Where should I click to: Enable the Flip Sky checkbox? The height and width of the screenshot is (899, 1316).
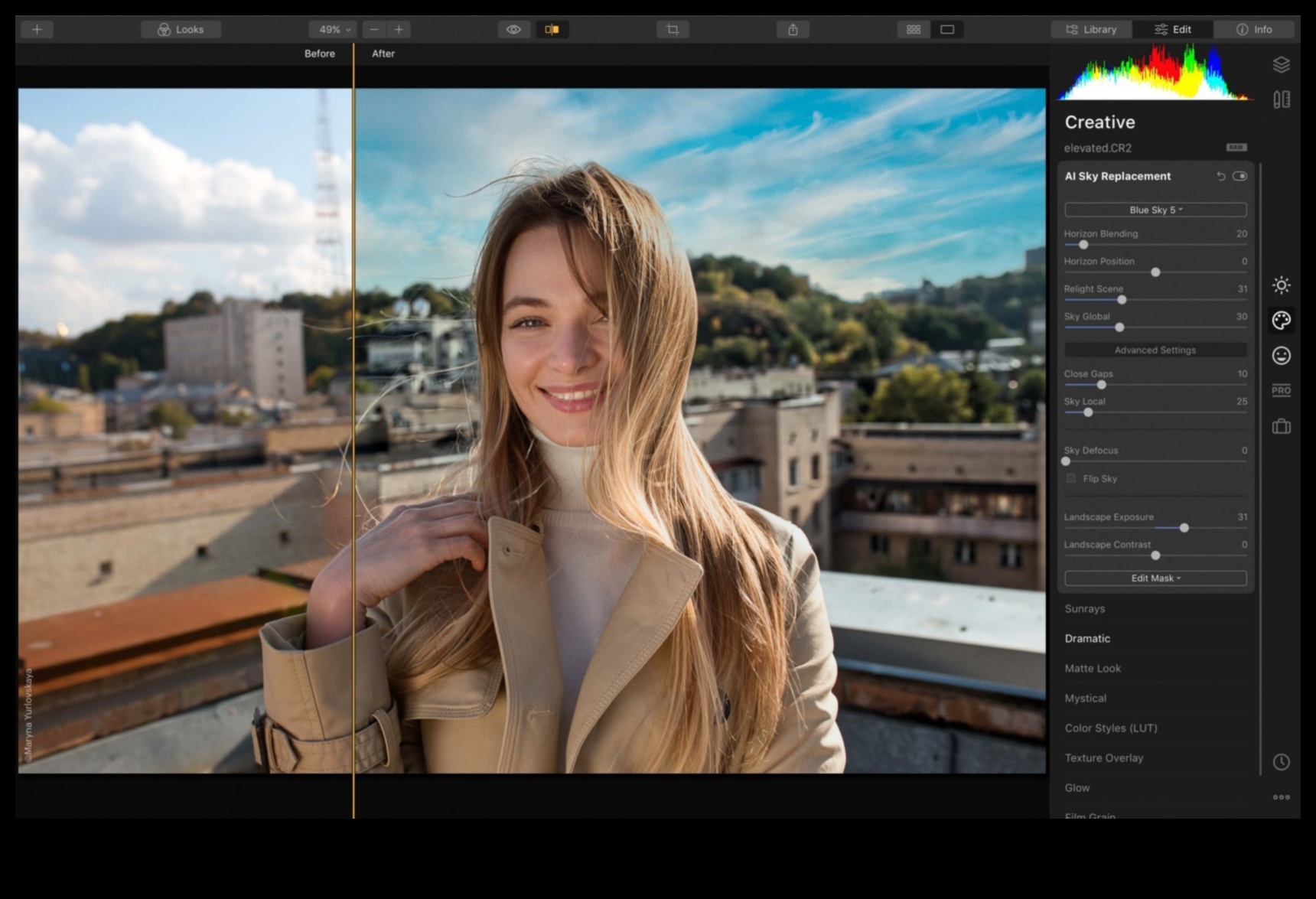pos(1071,478)
